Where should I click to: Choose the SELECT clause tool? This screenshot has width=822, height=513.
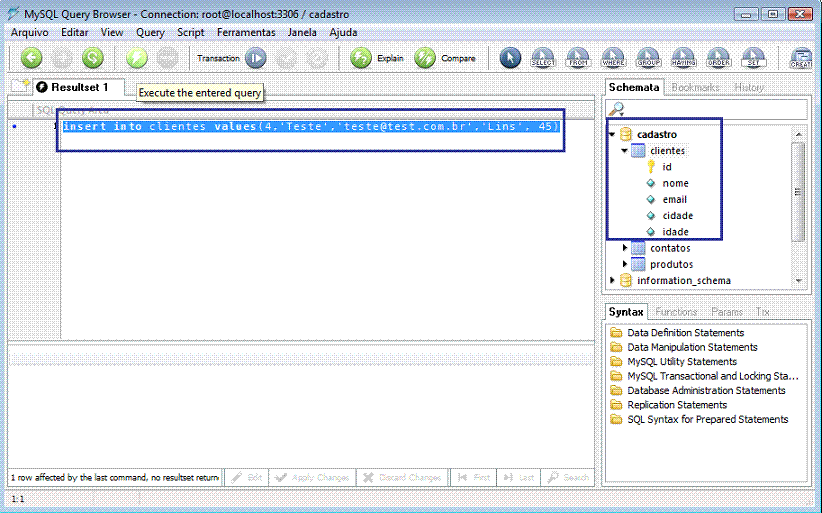click(543, 58)
